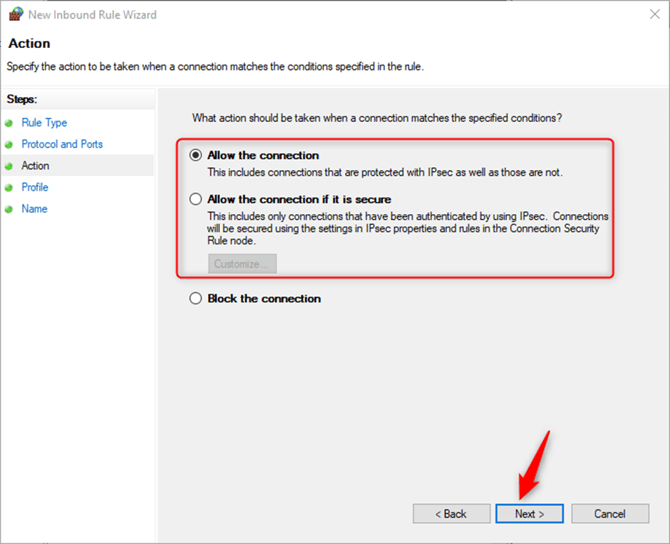Viewport: 670px width, 544px height.
Task: Click the green bullet beside Rule Type
Action: coord(11,123)
